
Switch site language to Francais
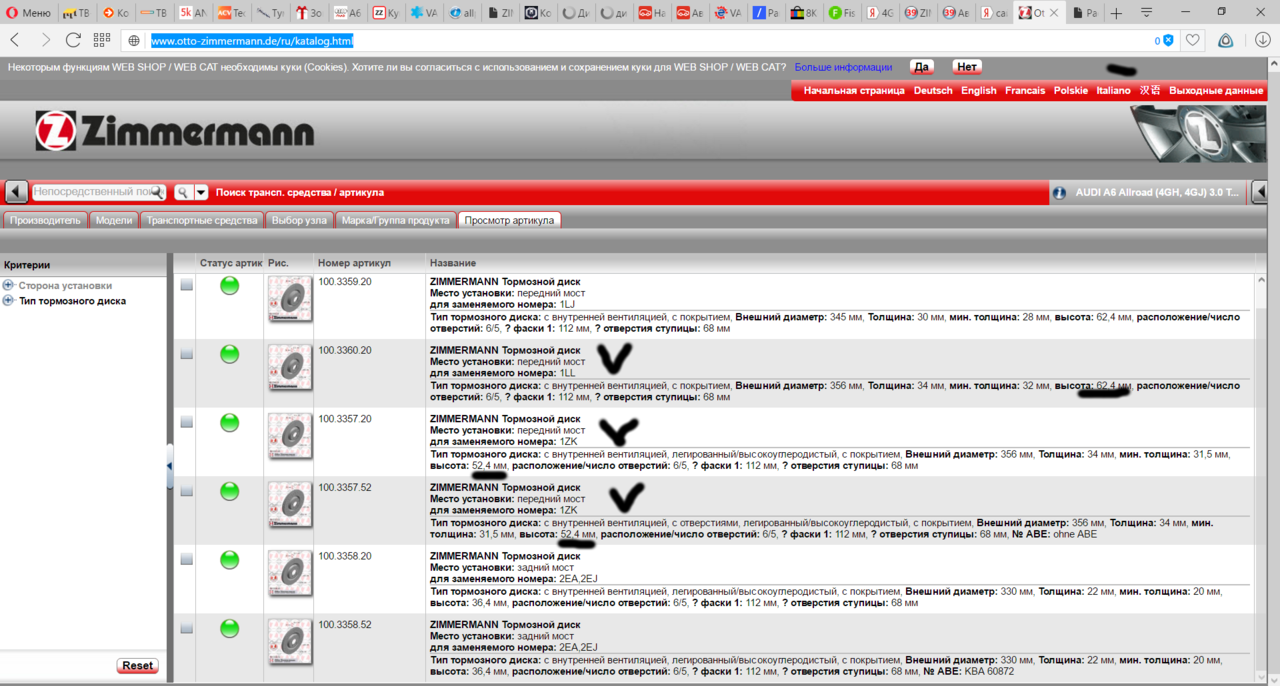point(1025,90)
